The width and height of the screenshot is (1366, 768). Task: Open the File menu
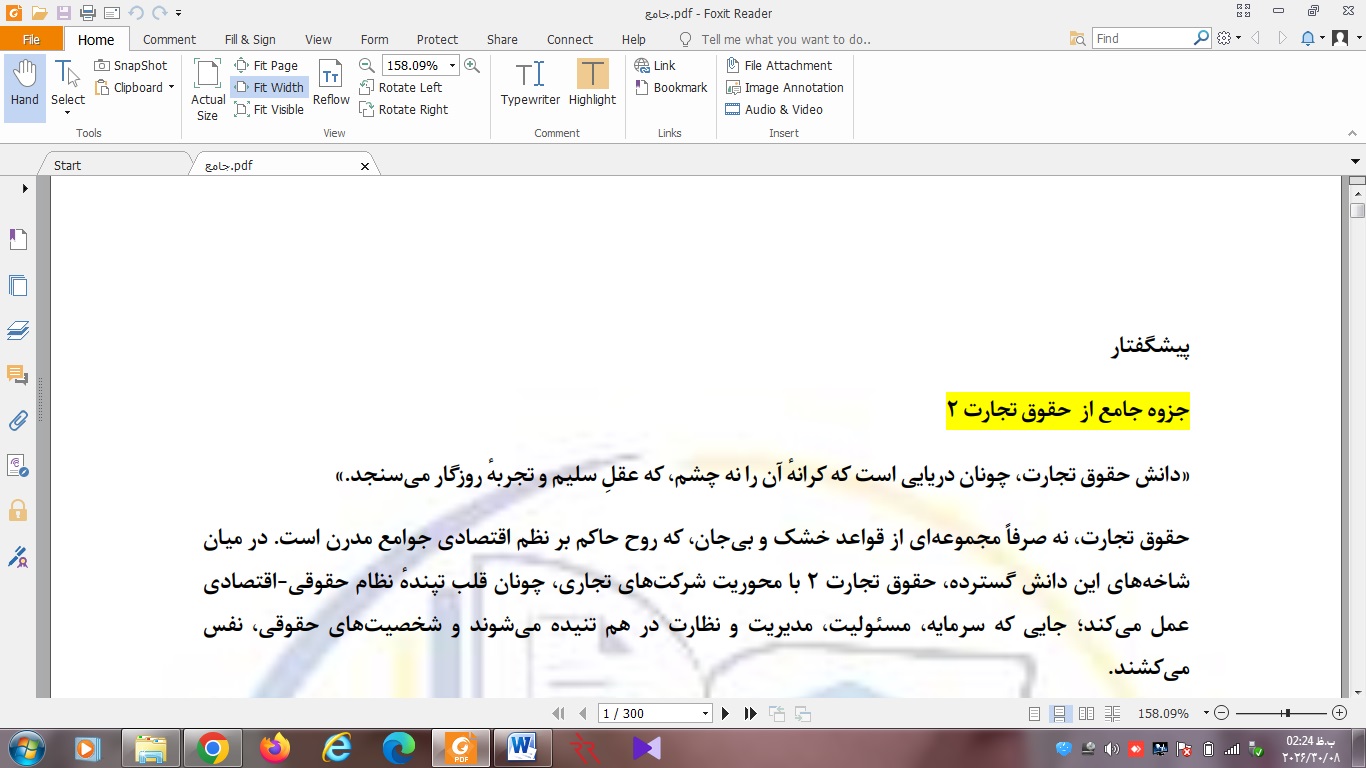click(31, 39)
